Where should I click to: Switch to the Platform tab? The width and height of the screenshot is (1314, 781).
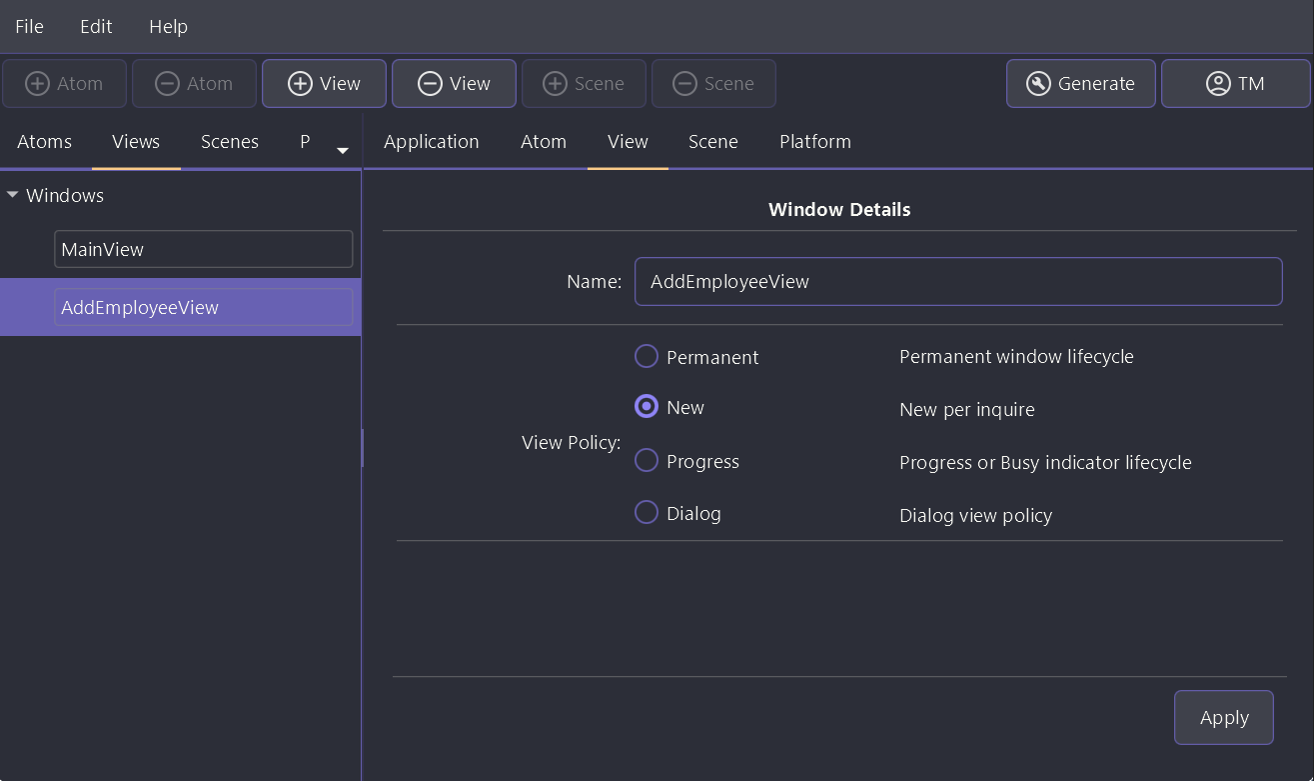(x=815, y=142)
